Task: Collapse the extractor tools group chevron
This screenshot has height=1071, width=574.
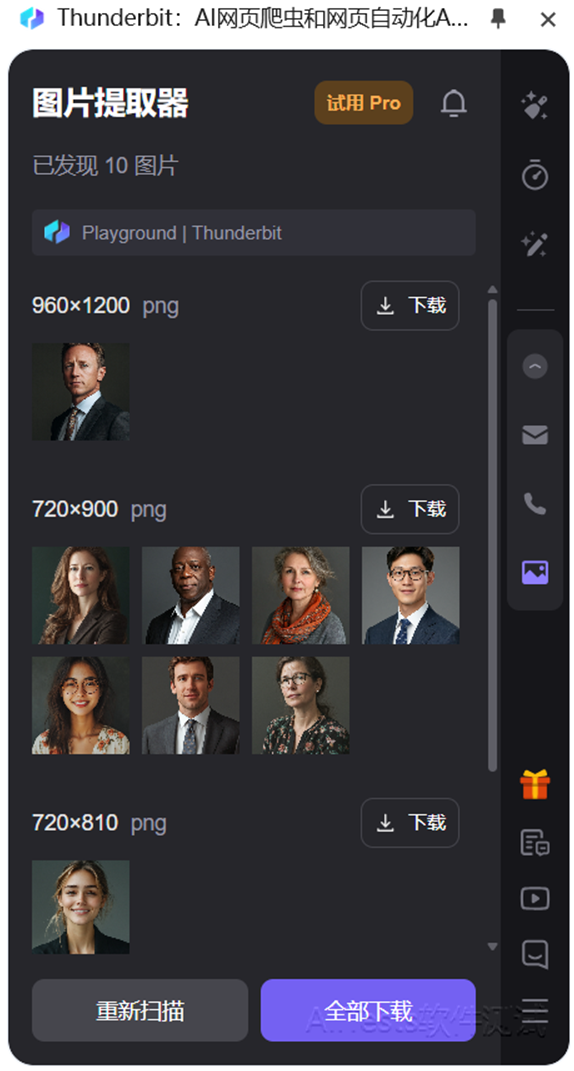Action: click(534, 367)
